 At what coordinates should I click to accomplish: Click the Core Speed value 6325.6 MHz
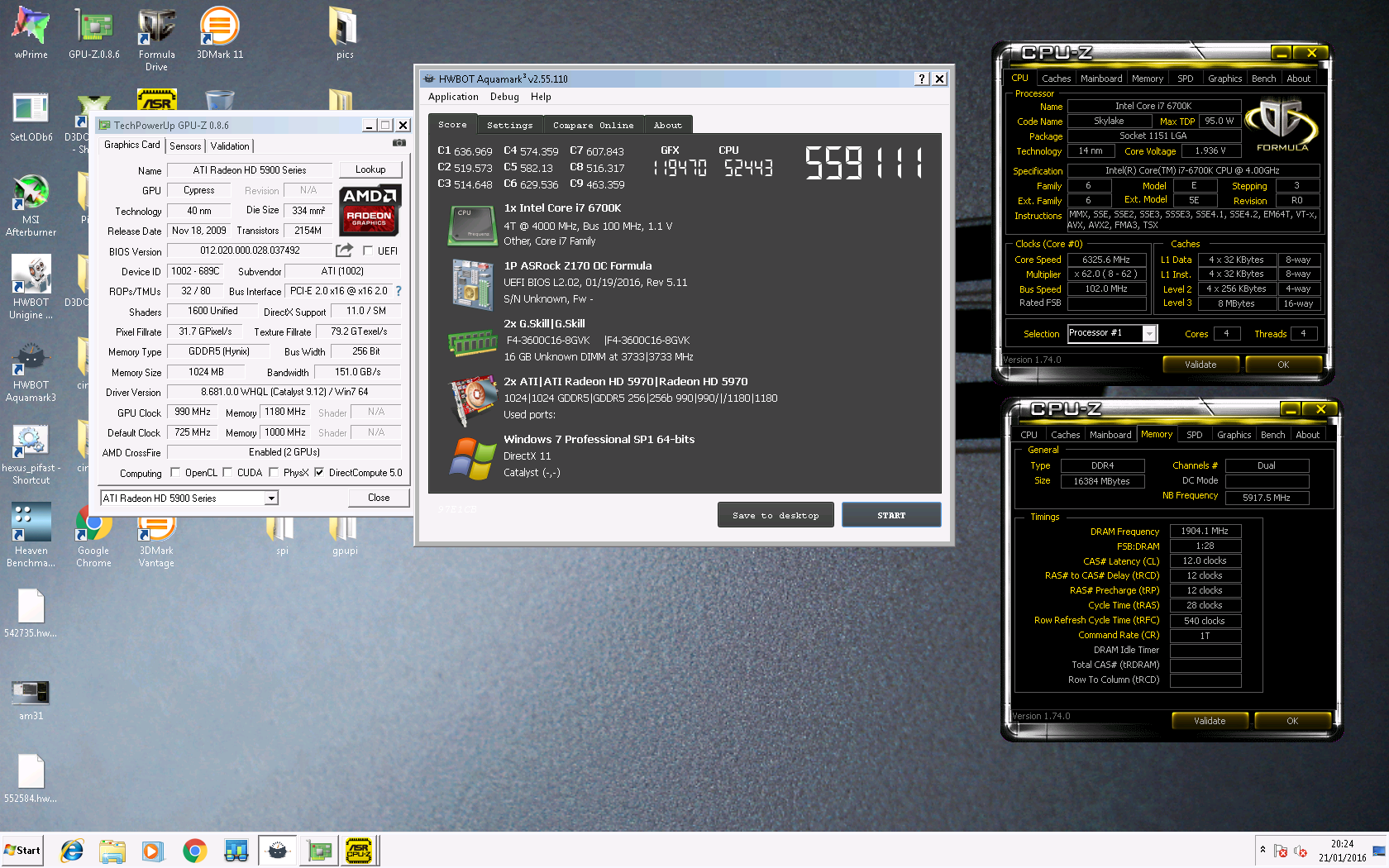1106,260
